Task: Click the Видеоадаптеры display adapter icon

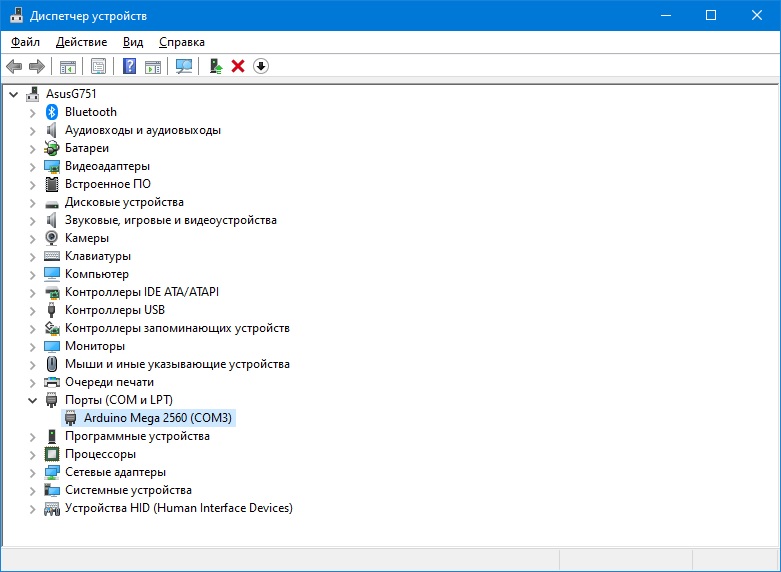Action: pyautogui.click(x=52, y=166)
